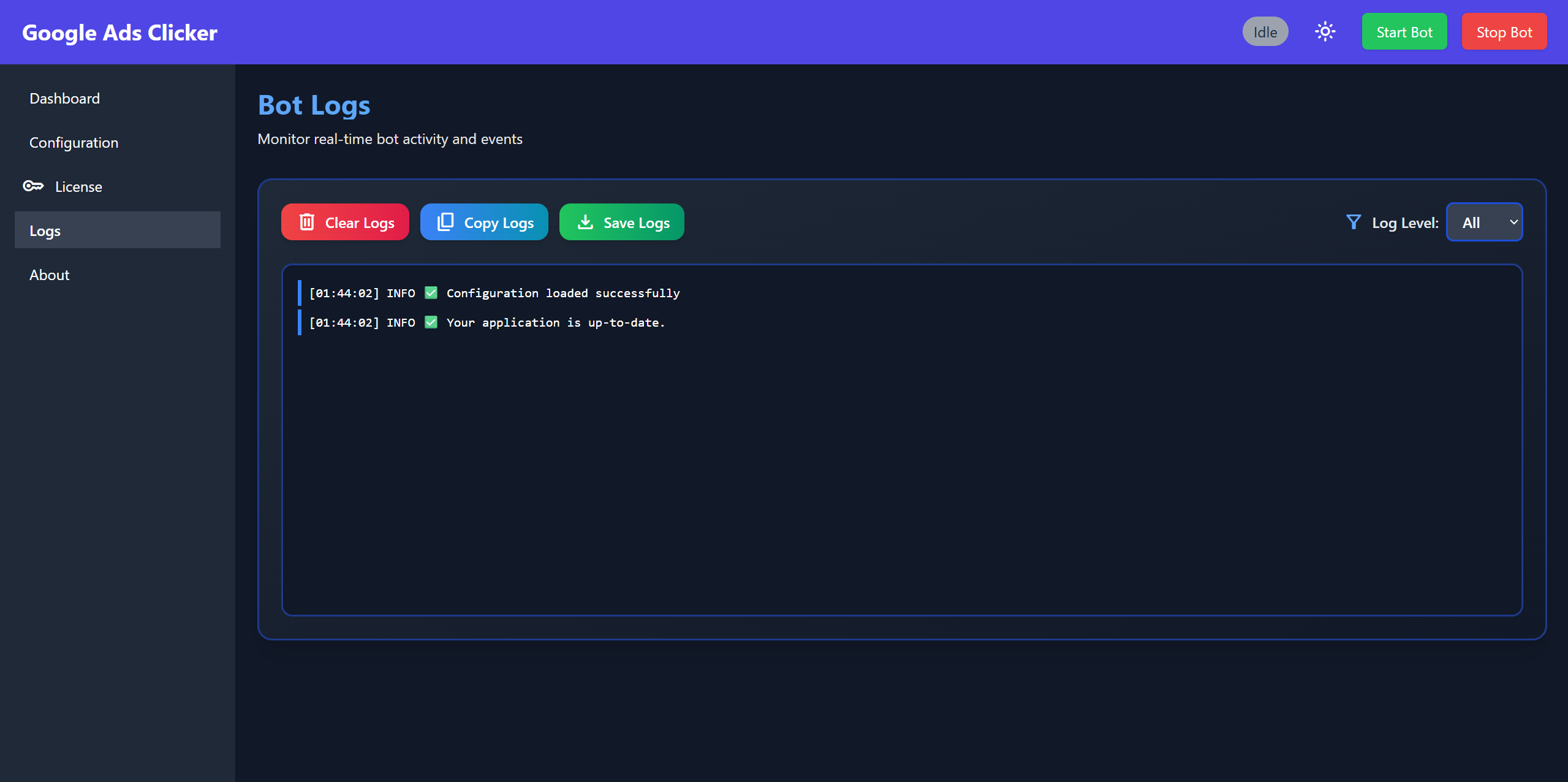
Task: Select the key icon beside License
Action: tap(33, 186)
